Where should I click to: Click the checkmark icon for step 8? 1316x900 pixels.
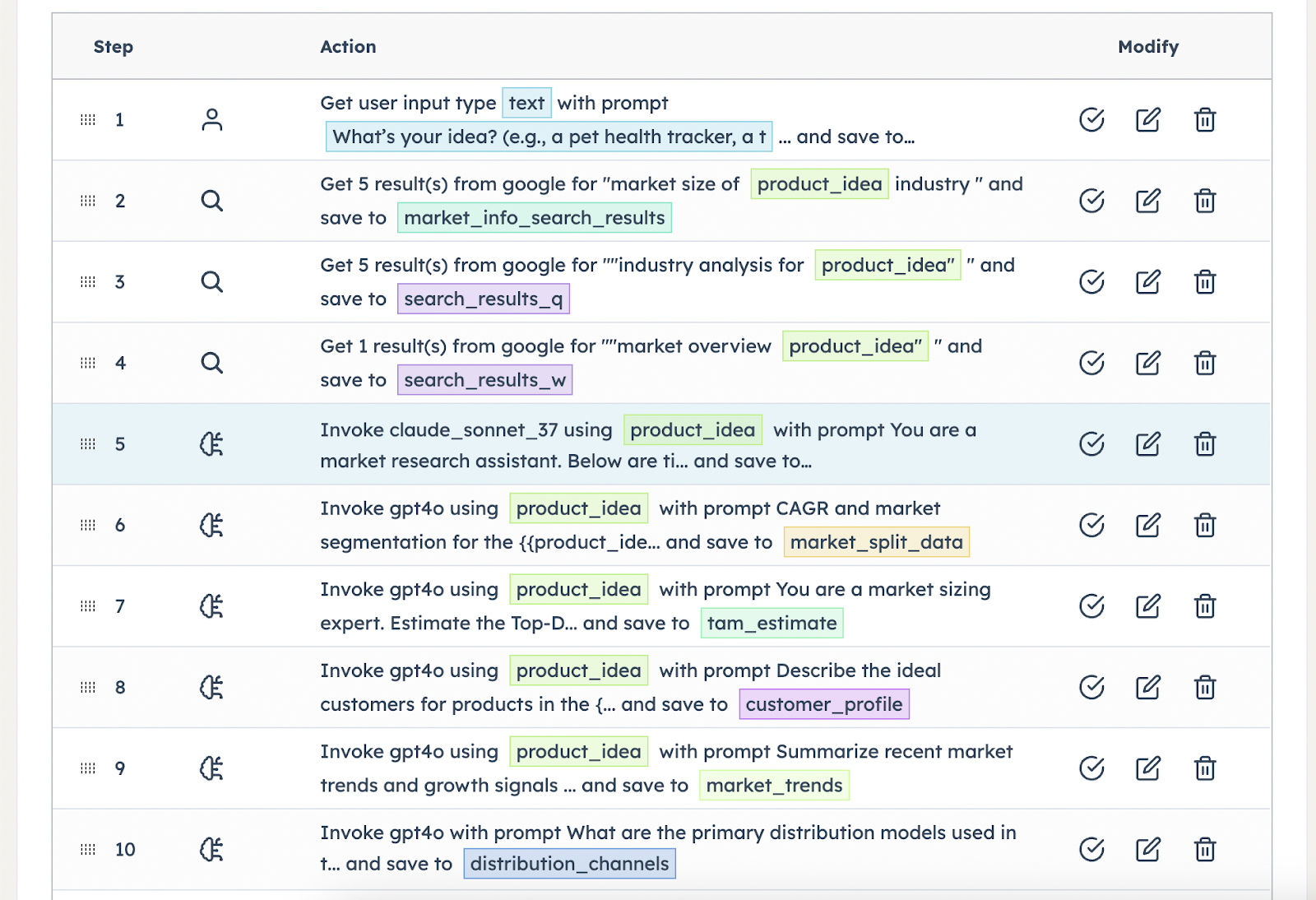click(x=1091, y=687)
